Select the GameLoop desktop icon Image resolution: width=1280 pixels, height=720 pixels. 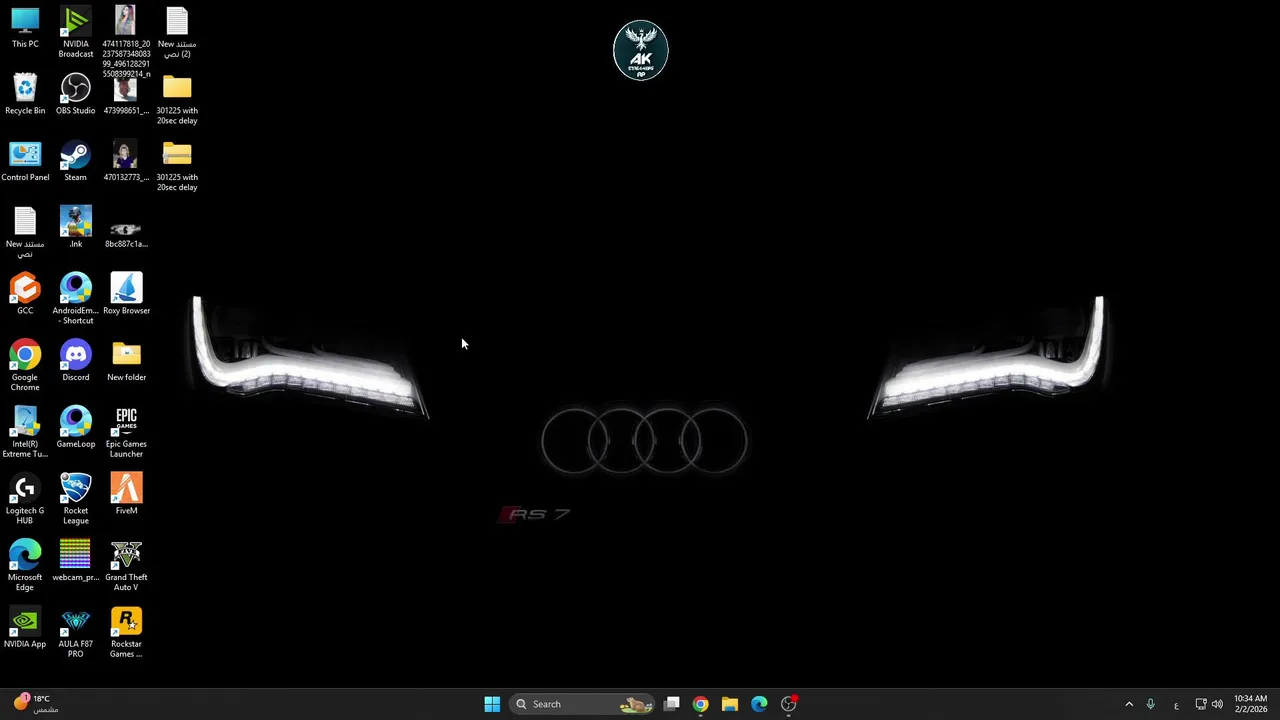75,428
